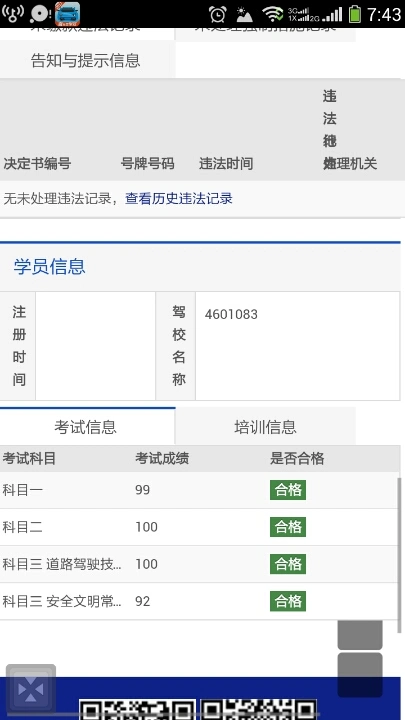This screenshot has width=405, height=720.
Task: Open the 告知与提示信息 tab
Action: coord(87,60)
